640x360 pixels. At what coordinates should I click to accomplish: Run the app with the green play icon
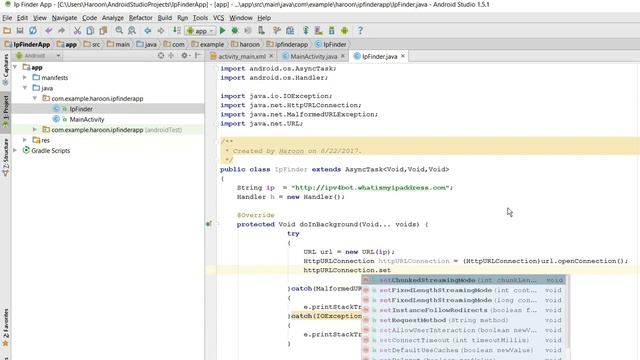222,31
